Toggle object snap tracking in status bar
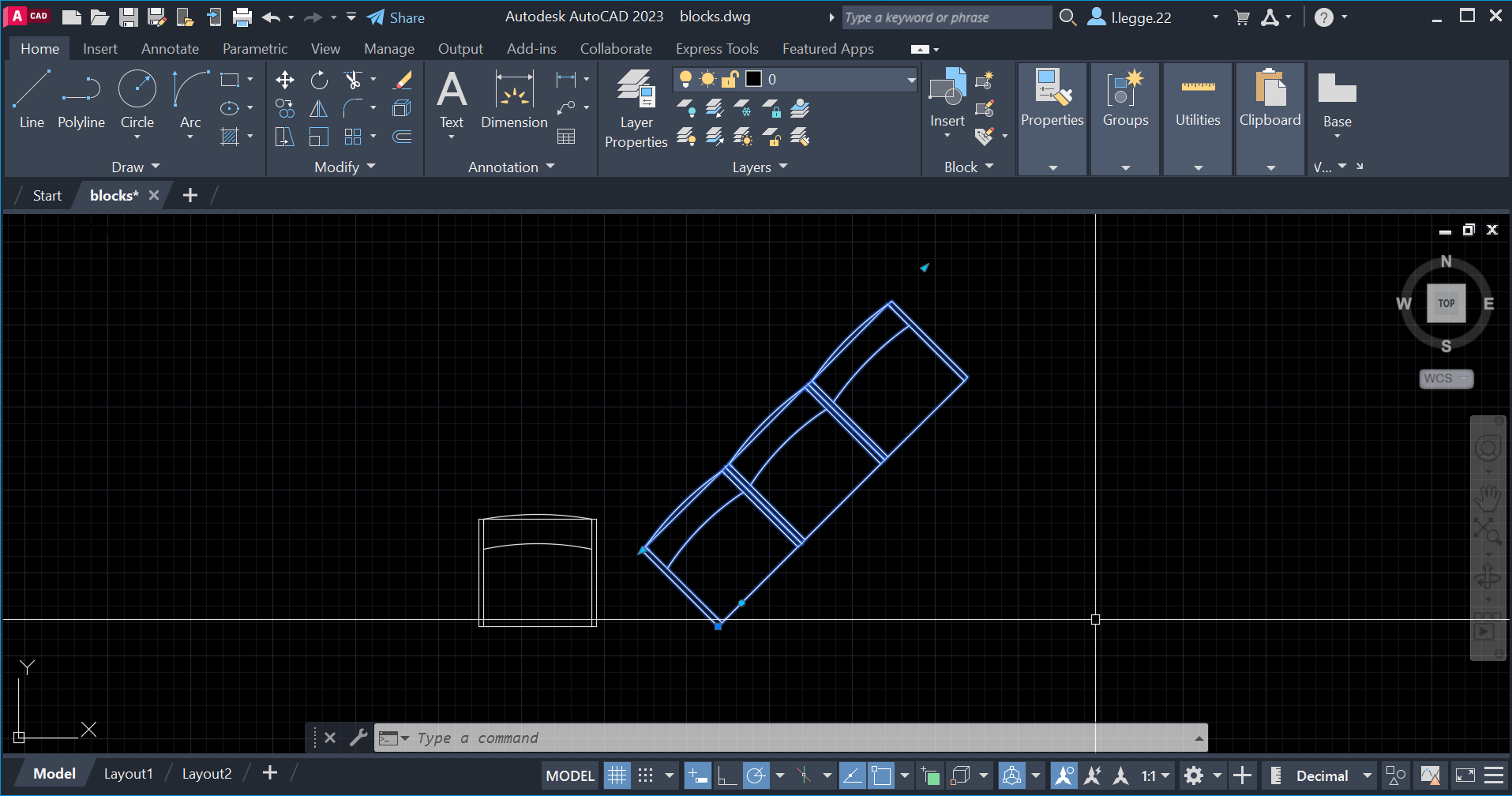Image resolution: width=1512 pixels, height=796 pixels. [851, 775]
